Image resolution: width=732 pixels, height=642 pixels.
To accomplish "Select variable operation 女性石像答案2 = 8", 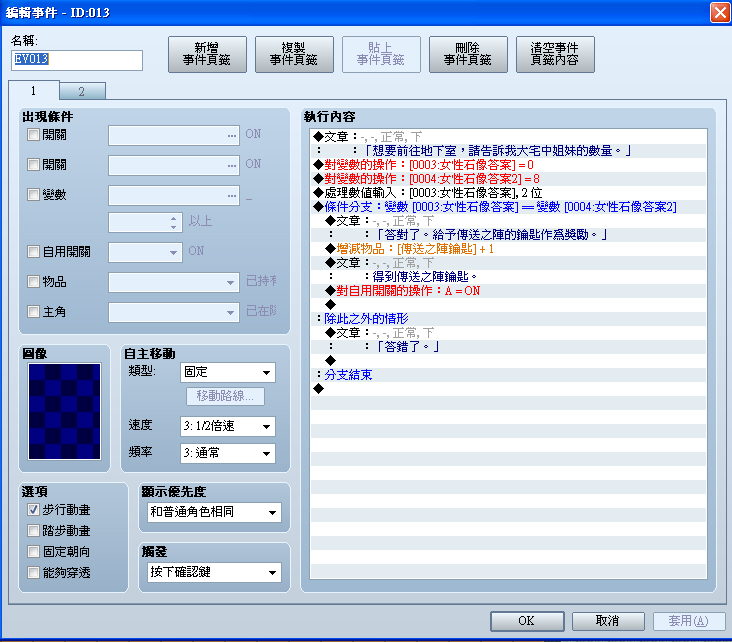I will (509, 179).
